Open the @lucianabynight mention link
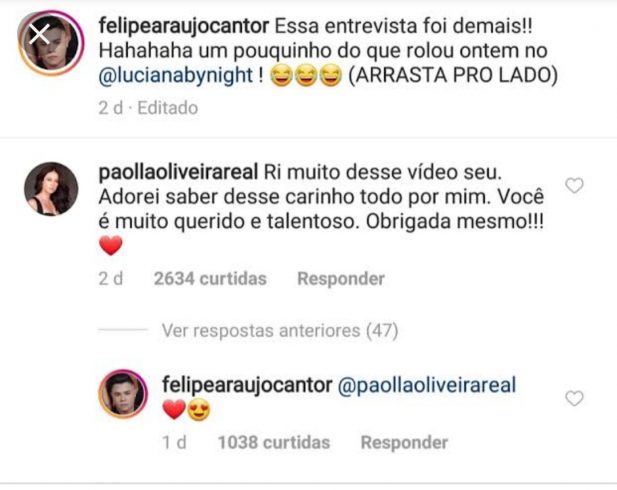The image size is (617, 490). (175, 75)
